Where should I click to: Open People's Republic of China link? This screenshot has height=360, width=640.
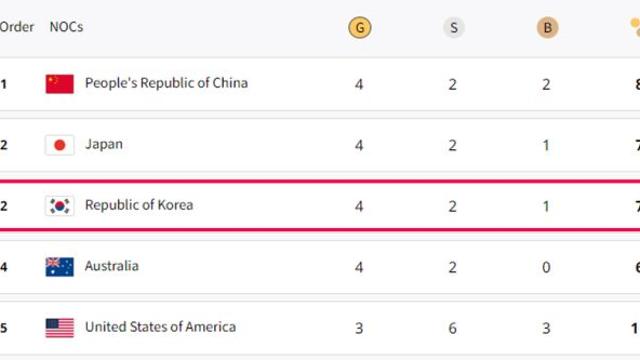click(166, 83)
